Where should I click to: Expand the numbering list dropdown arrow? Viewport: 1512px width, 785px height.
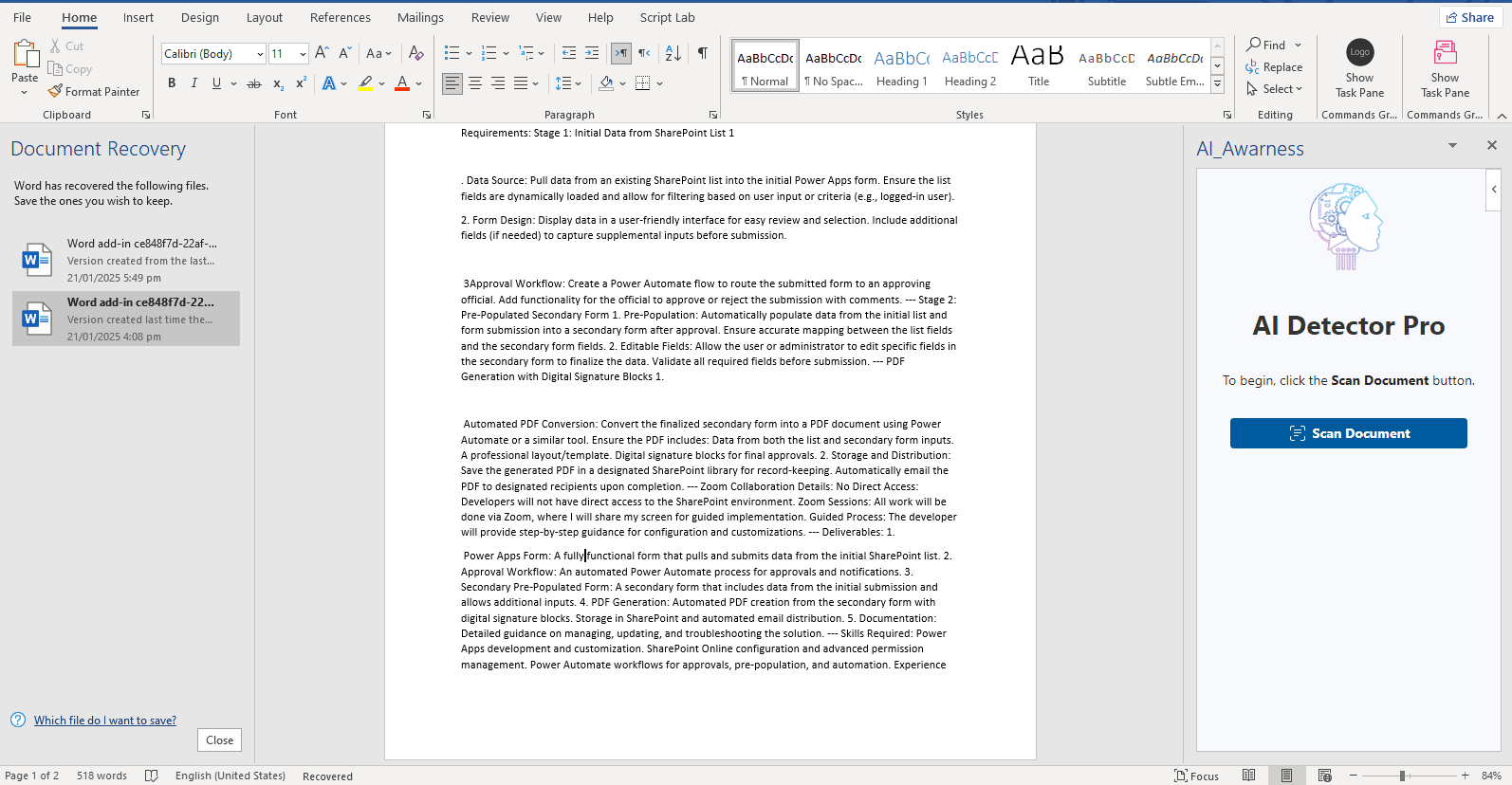tap(506, 53)
